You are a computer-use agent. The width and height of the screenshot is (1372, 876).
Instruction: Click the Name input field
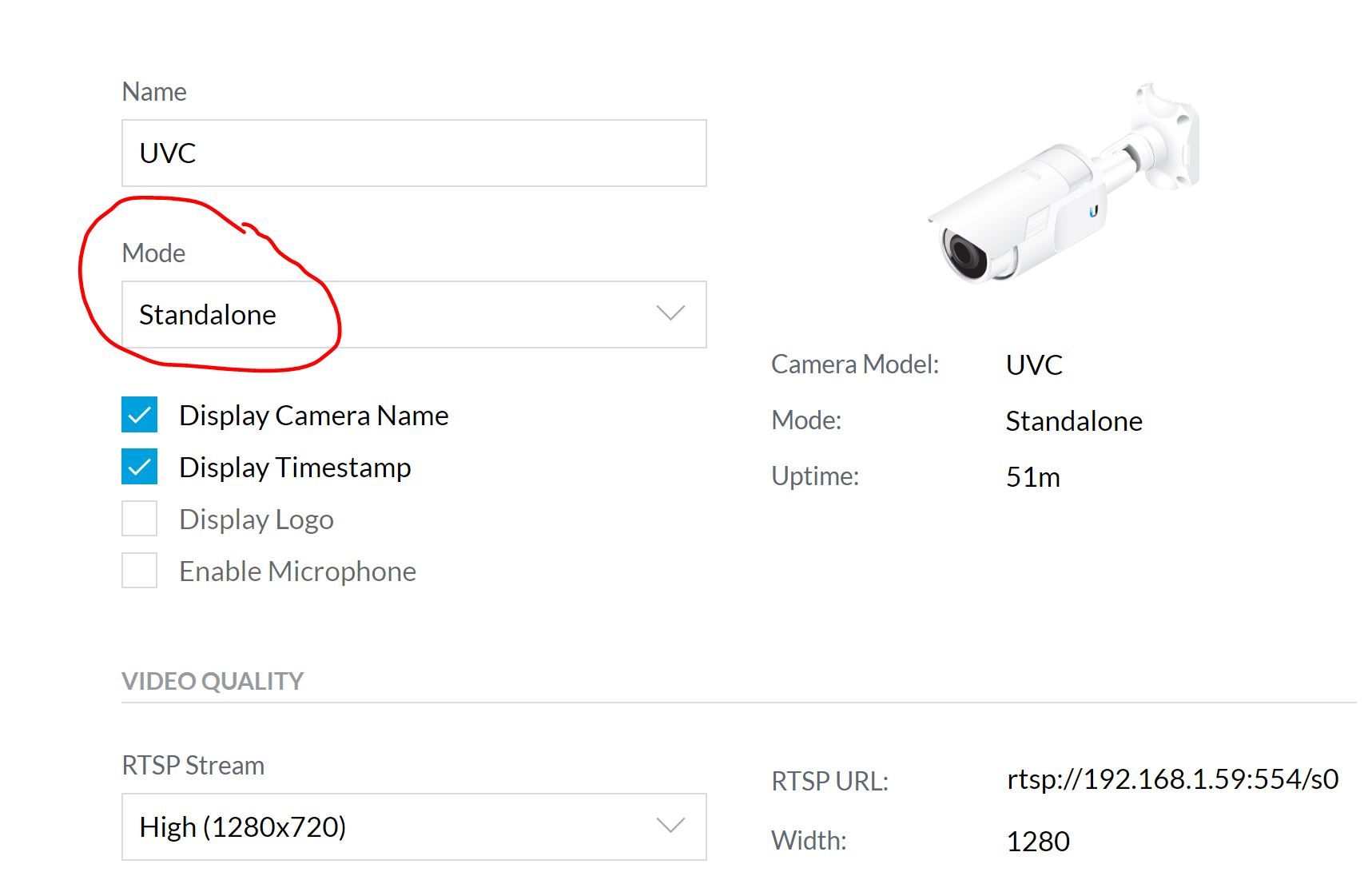pyautogui.click(x=413, y=153)
